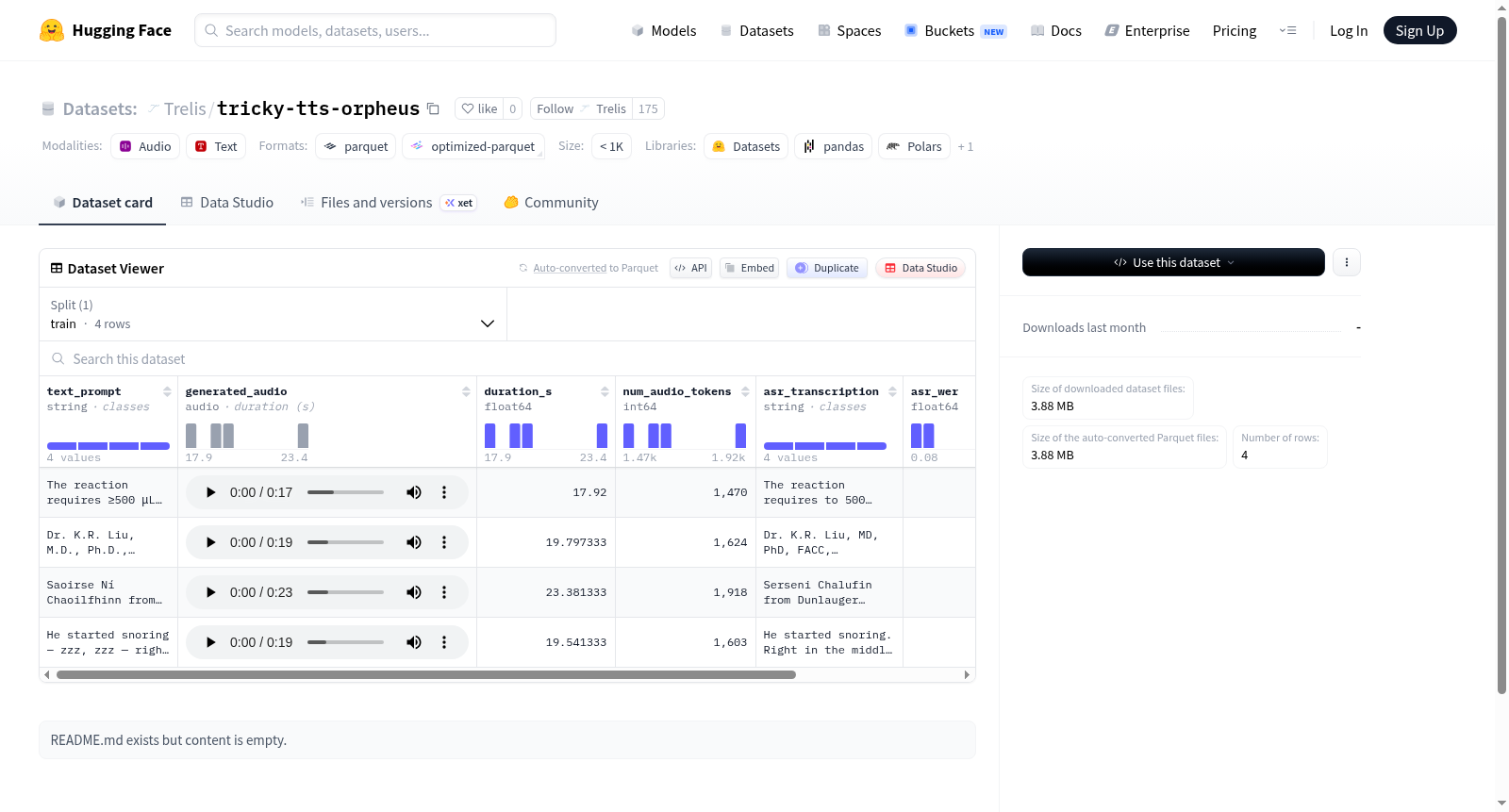Image resolution: width=1509 pixels, height=812 pixels.
Task: Open Buckets in the top navigation
Action: coord(955,31)
